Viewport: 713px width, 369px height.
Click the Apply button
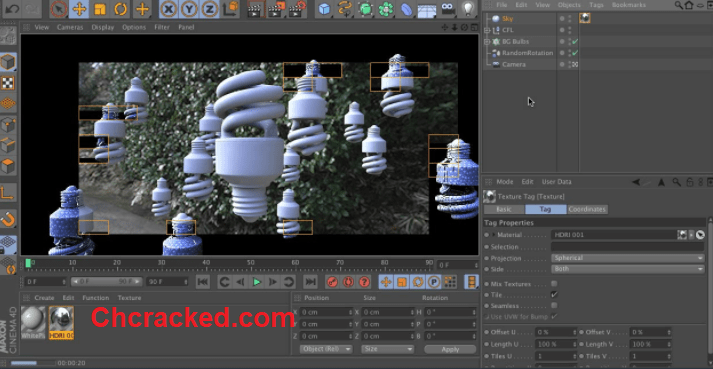coord(450,349)
